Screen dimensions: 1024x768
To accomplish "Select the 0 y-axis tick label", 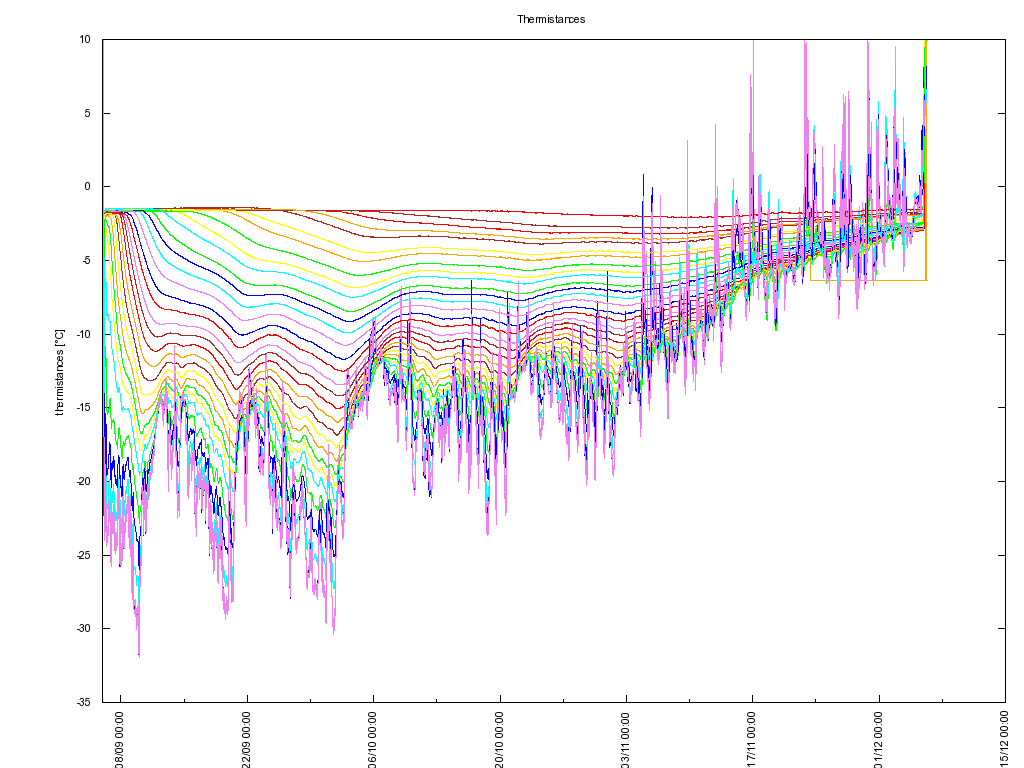I will (88, 186).
